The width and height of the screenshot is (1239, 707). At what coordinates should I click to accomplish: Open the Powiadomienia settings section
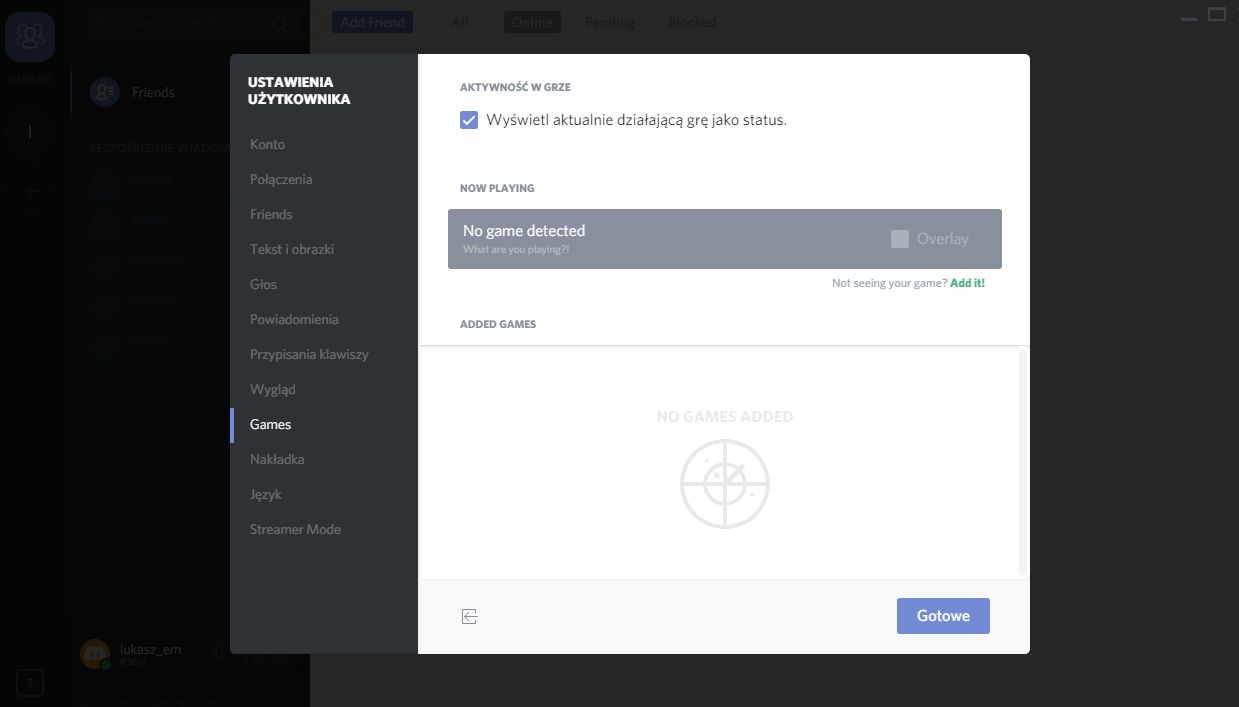(x=324, y=319)
